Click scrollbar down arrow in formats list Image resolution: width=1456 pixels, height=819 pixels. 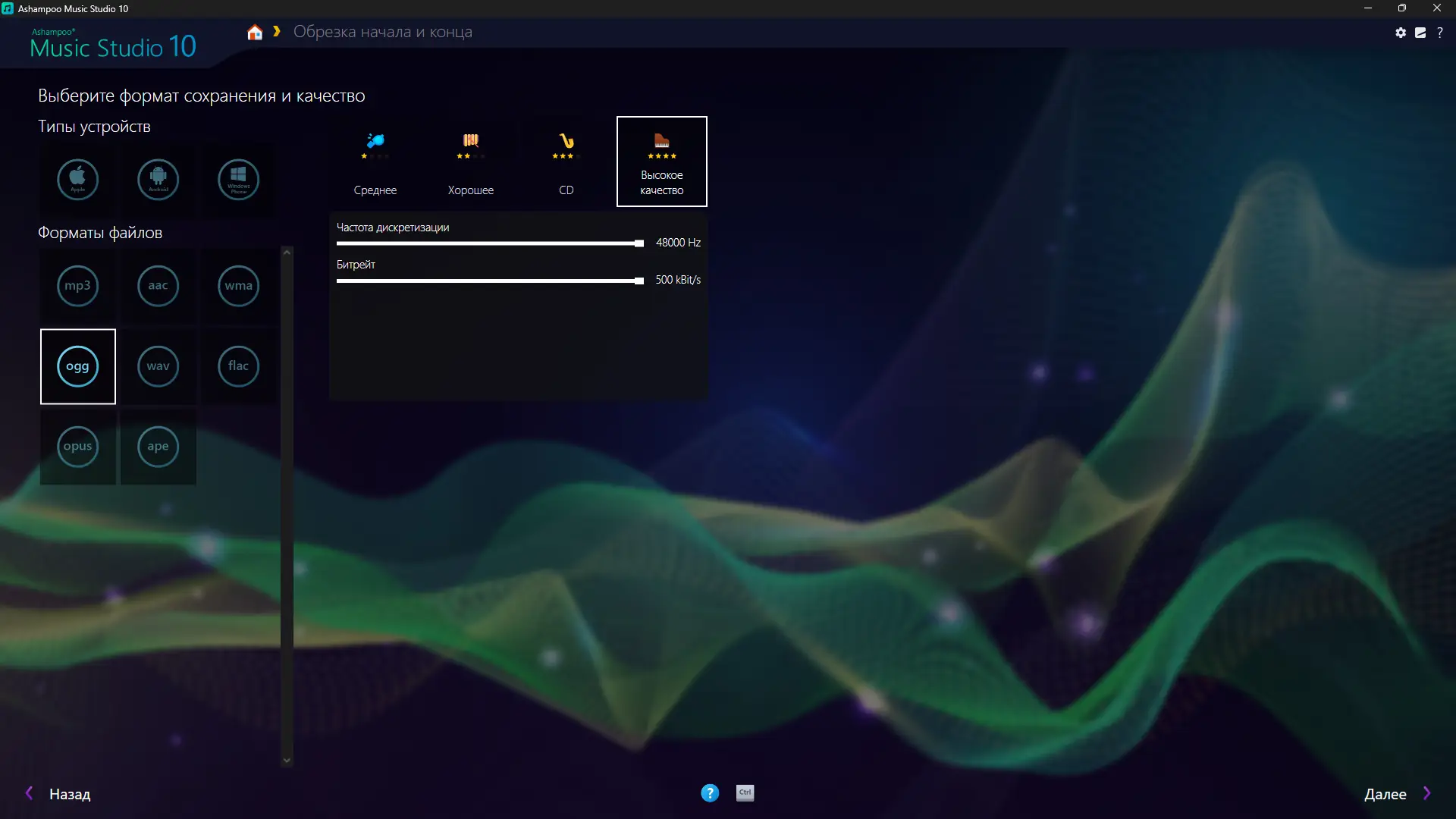[287, 760]
